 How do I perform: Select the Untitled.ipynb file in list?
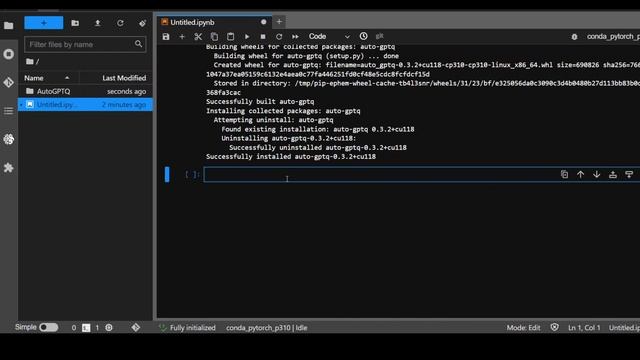tap(85, 105)
